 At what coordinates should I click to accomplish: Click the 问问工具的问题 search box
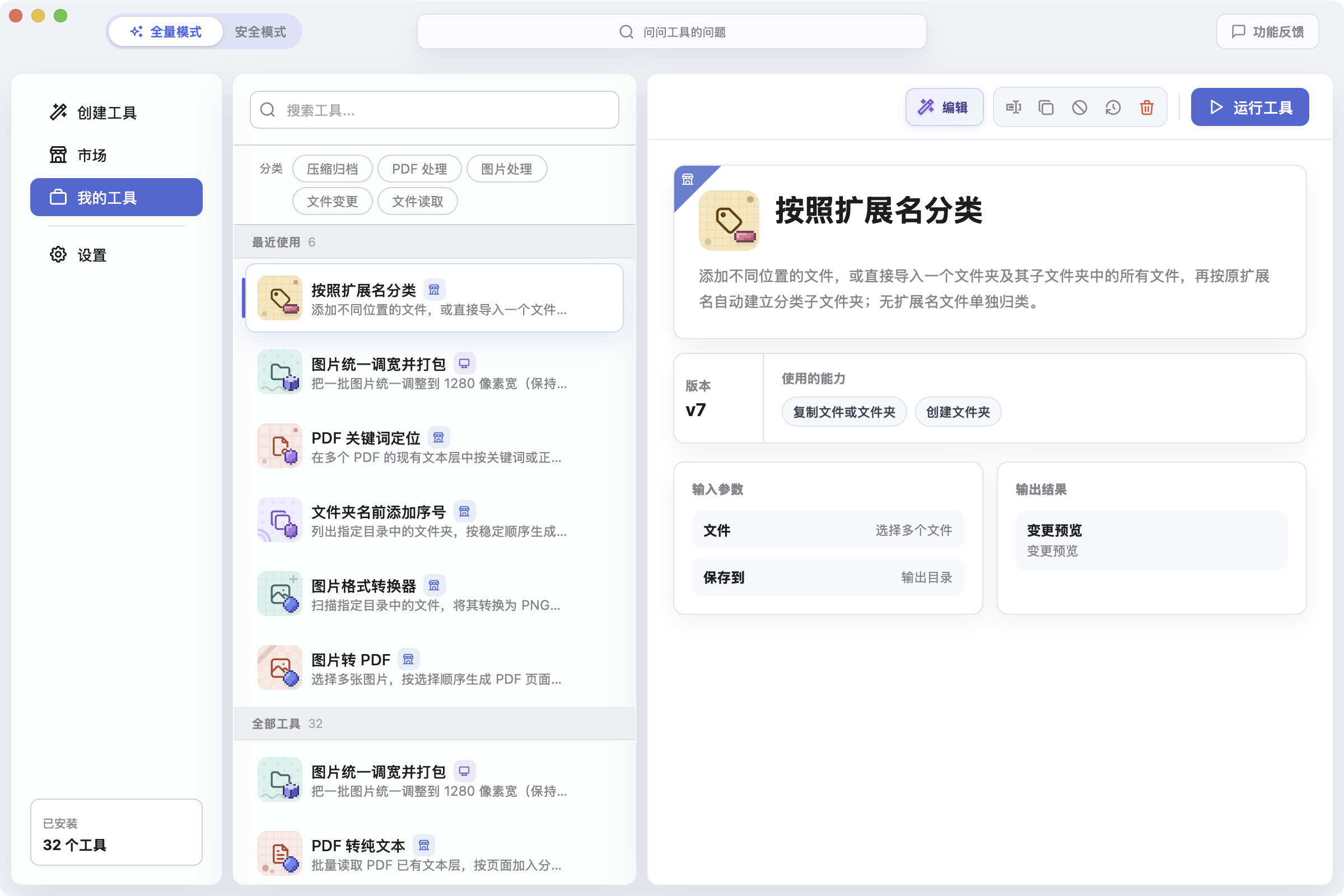pos(672,32)
